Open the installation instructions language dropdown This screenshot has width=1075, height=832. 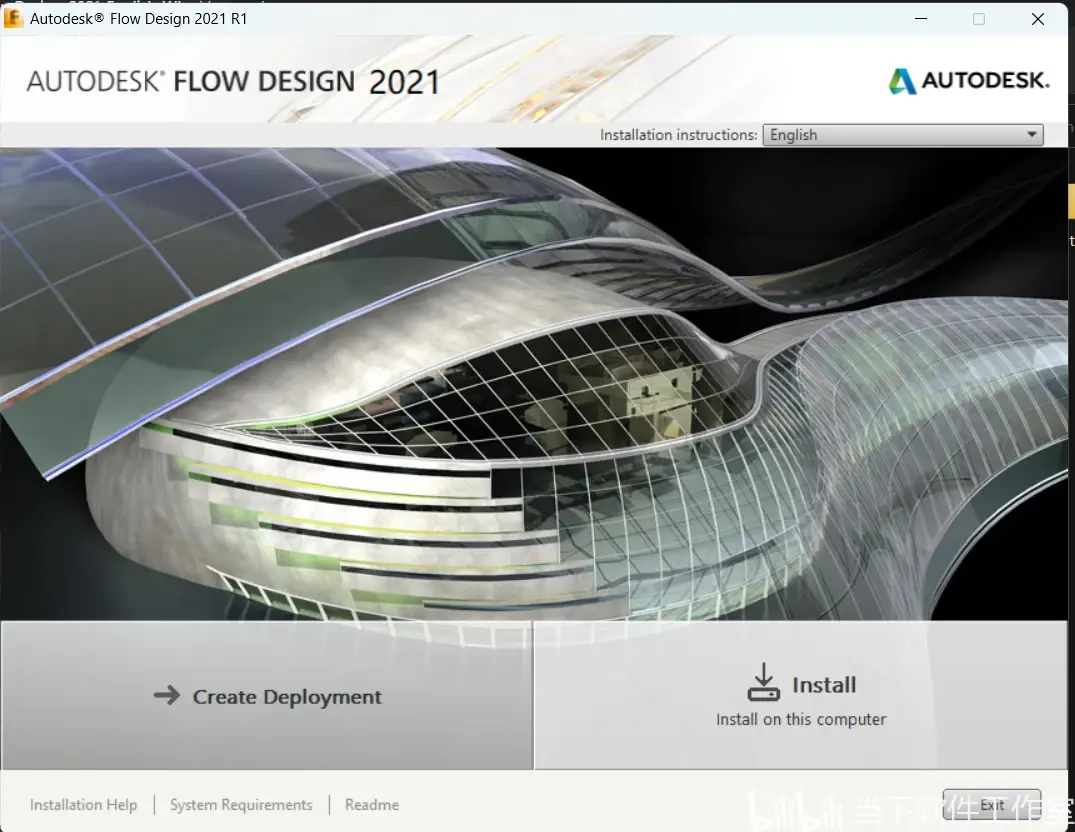click(903, 134)
